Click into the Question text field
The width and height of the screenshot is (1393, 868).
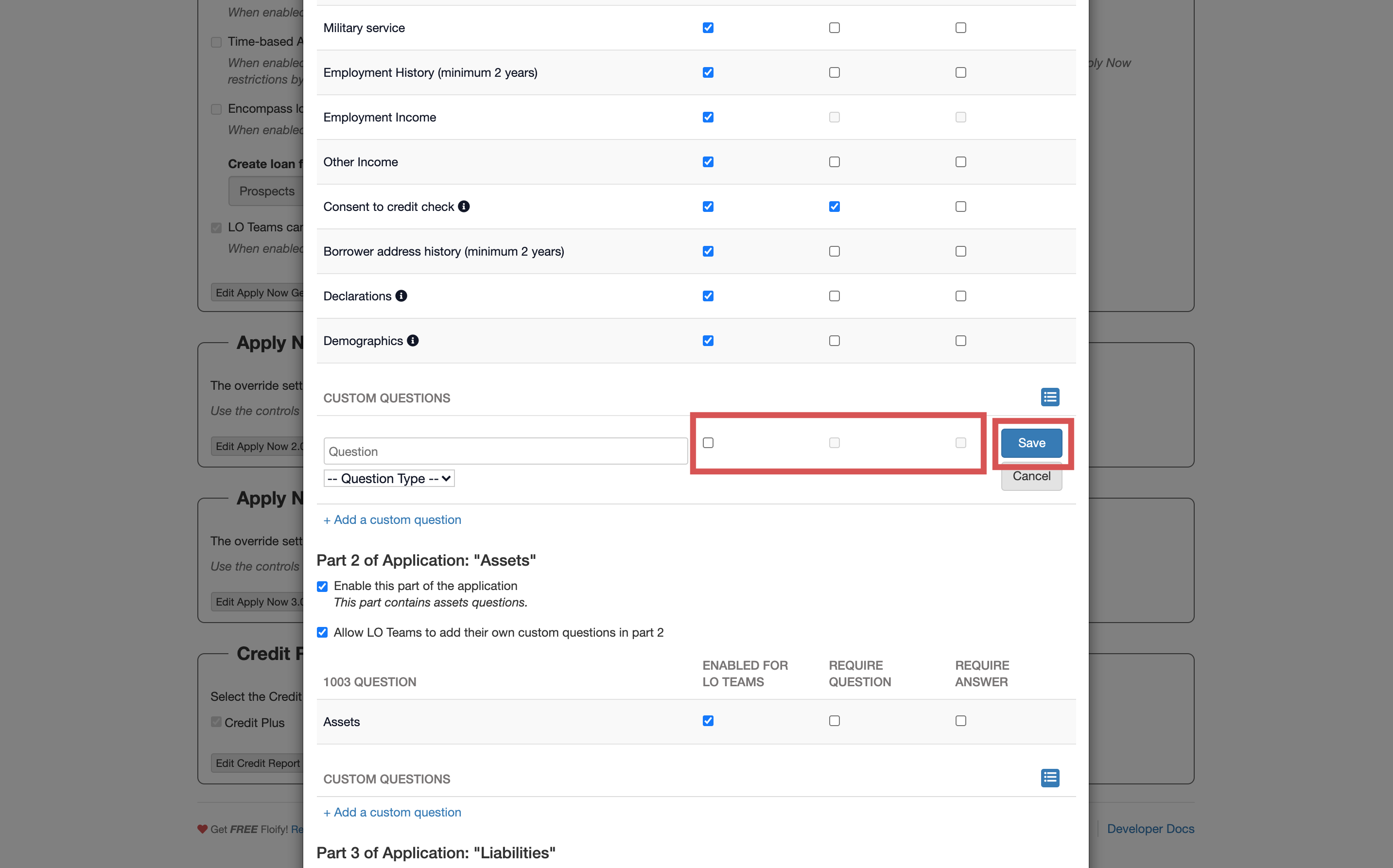pyautogui.click(x=505, y=451)
